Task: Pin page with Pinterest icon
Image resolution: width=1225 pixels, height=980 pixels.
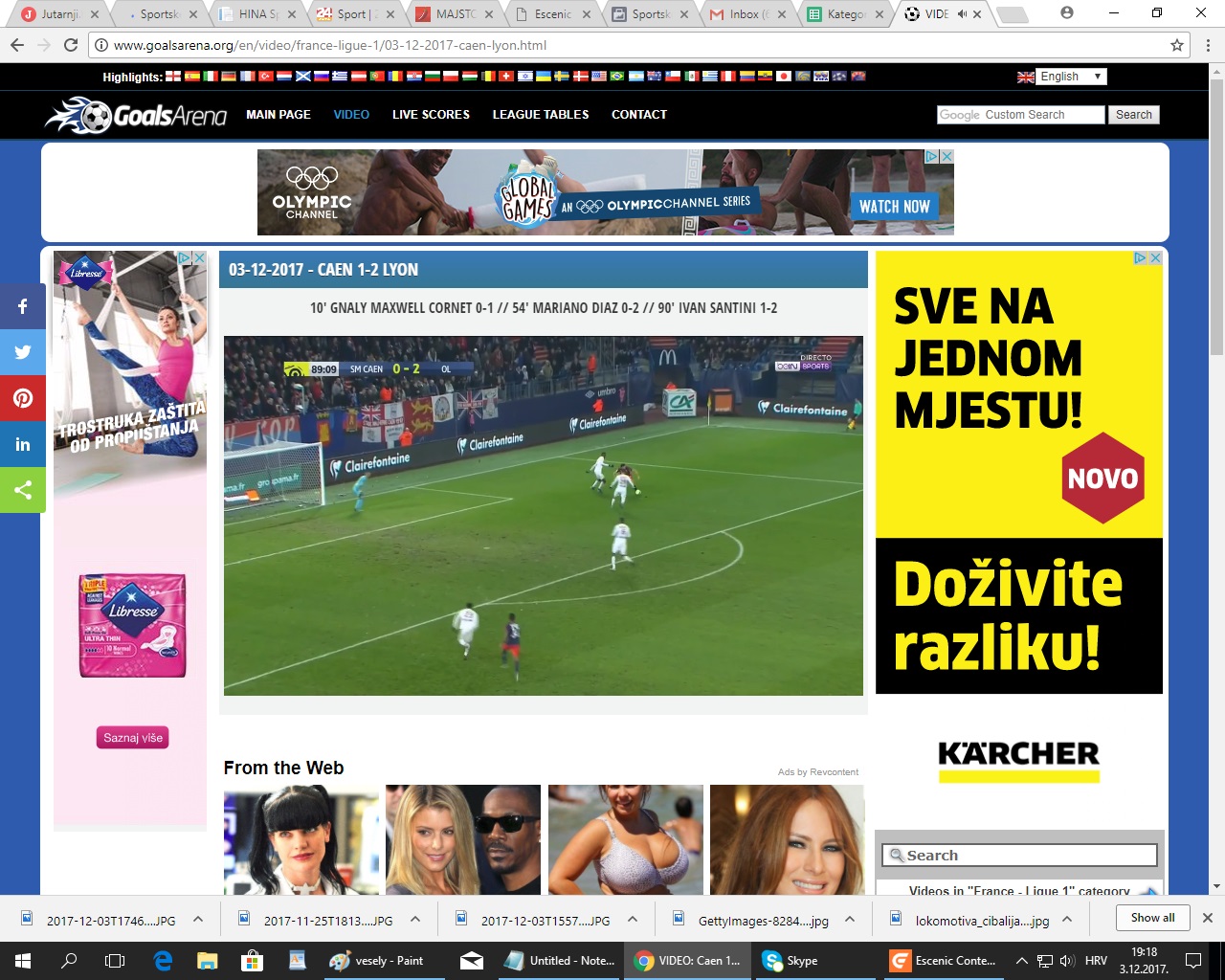Action: tap(23, 398)
